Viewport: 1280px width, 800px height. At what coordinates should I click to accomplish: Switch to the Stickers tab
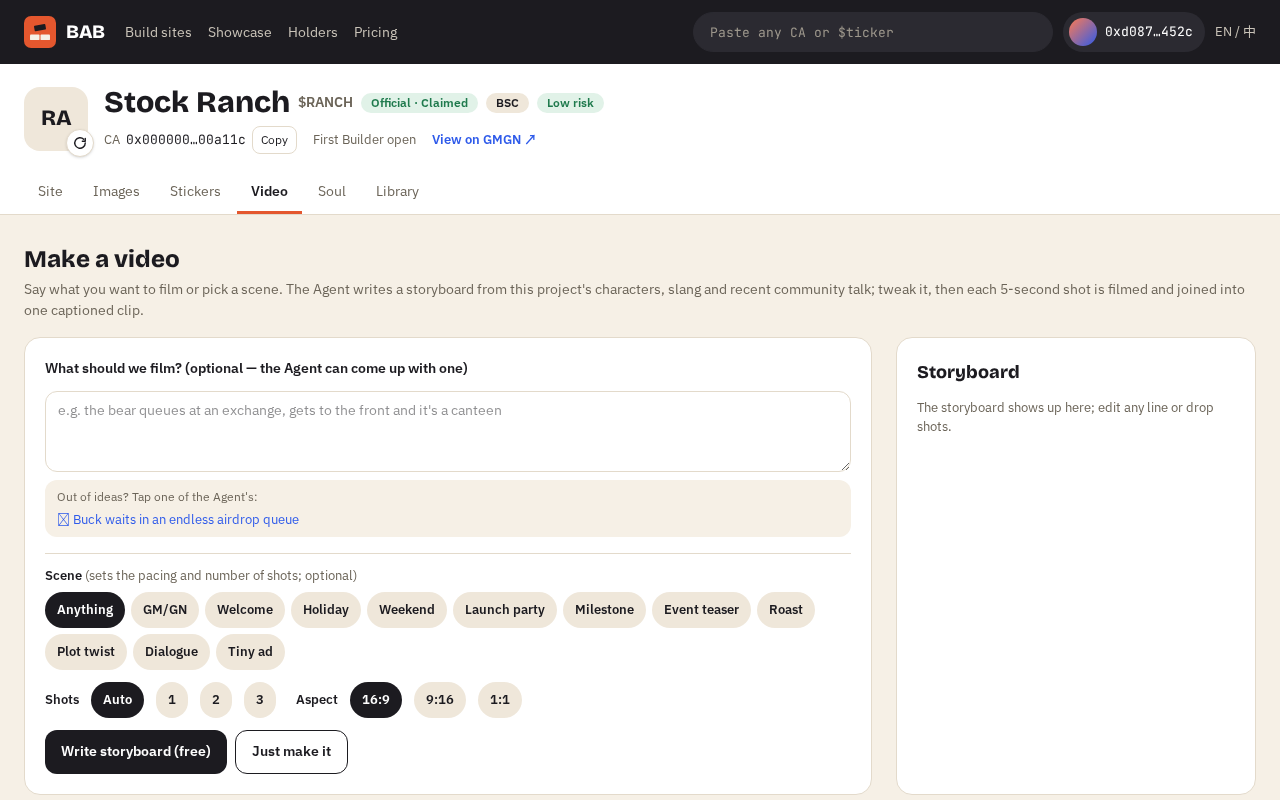(x=195, y=191)
